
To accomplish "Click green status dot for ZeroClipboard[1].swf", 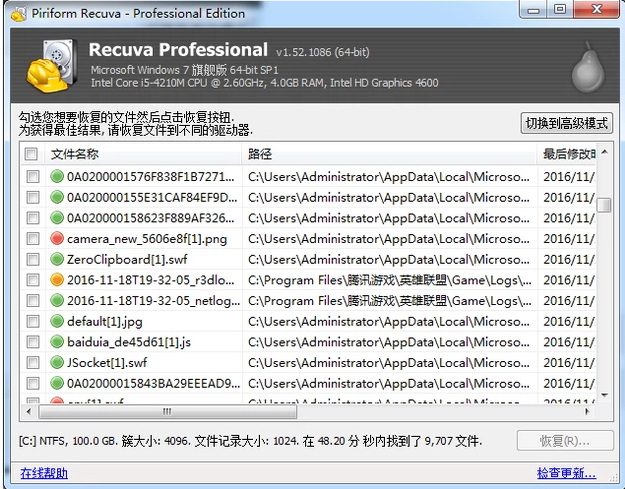I will (x=57, y=259).
